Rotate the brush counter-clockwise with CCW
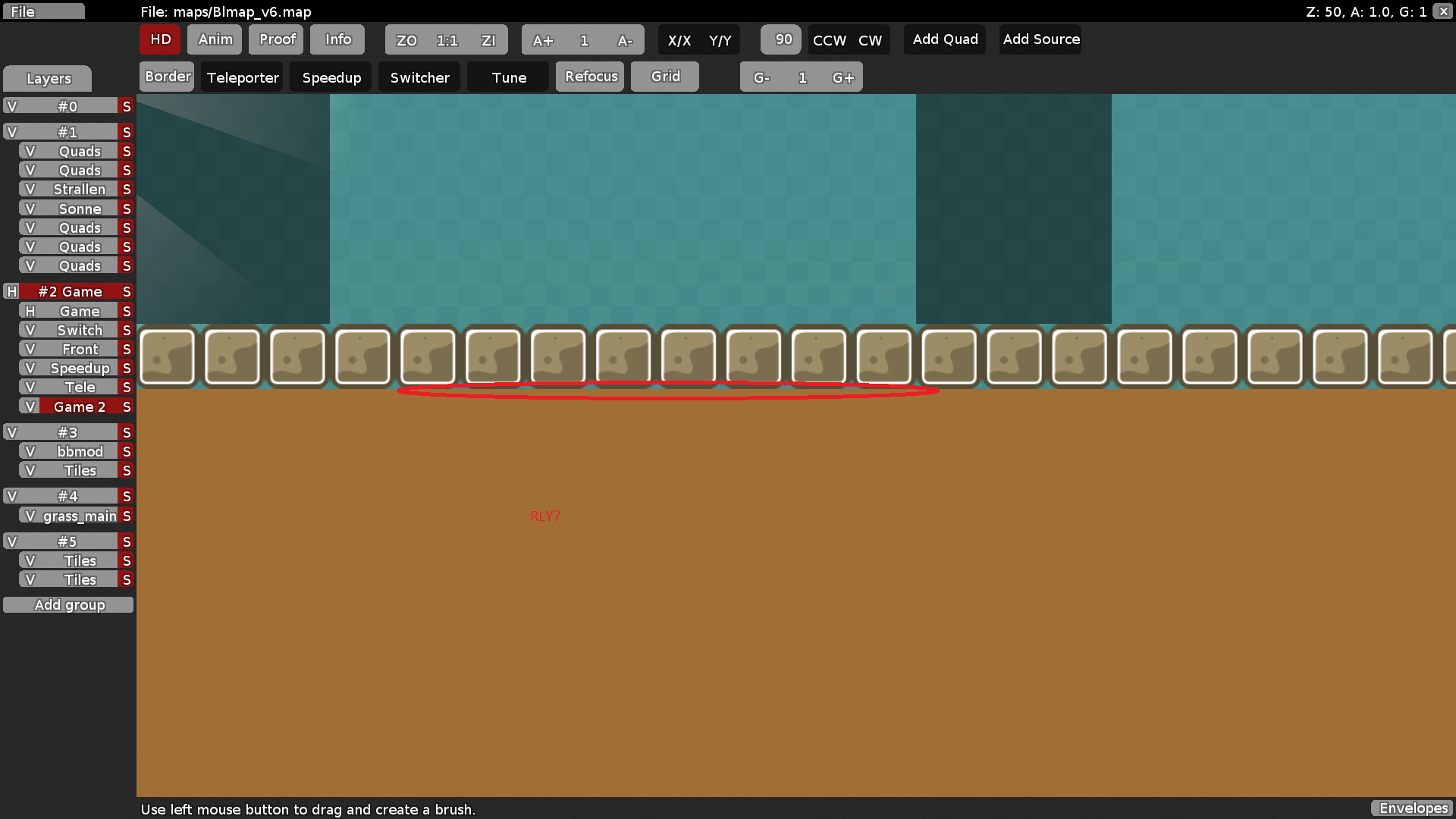This screenshot has height=819, width=1456. (x=828, y=40)
